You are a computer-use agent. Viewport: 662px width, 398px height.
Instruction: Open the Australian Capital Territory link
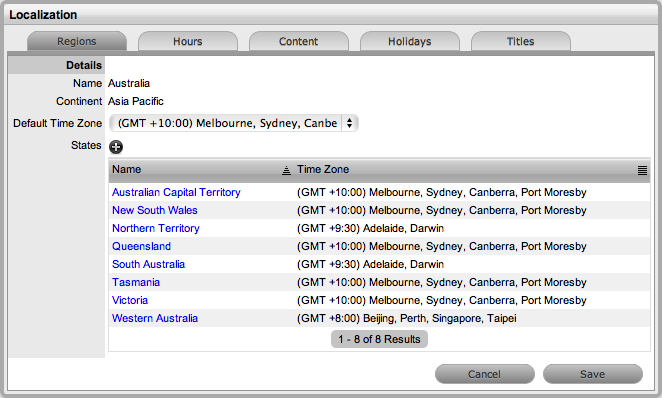[176, 192]
